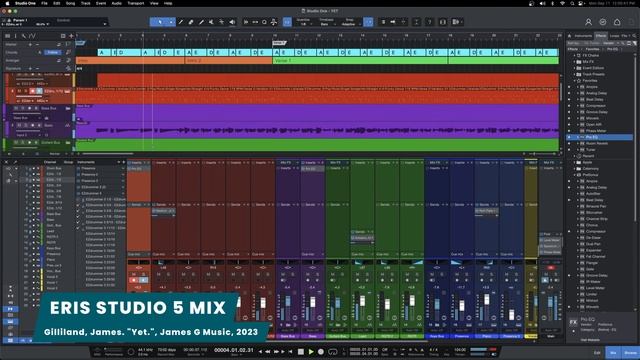Go to the Start page via the home icon
The width and height of the screenshot is (640, 360).
(x=617, y=22)
